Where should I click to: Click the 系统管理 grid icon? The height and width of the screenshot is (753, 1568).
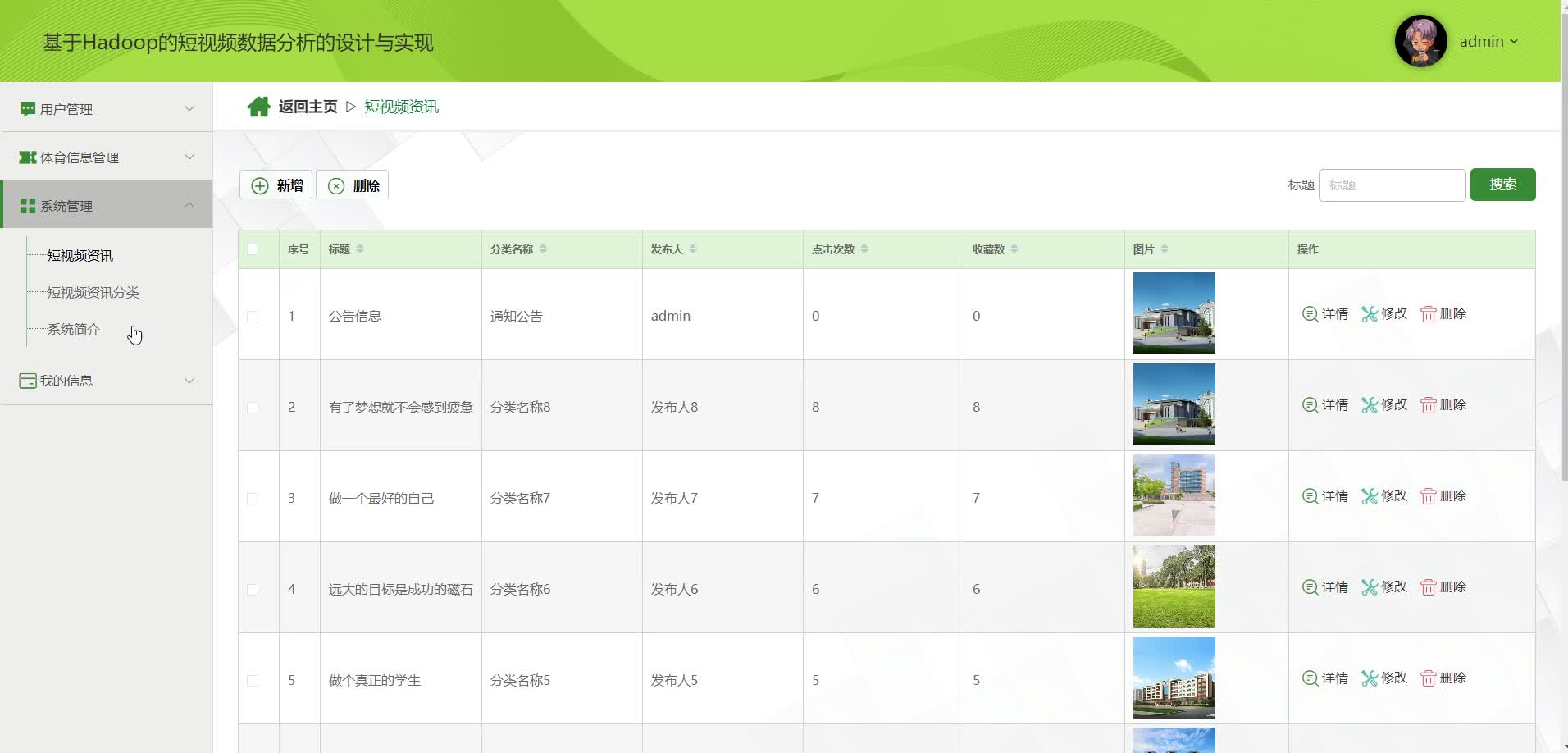tap(27, 206)
